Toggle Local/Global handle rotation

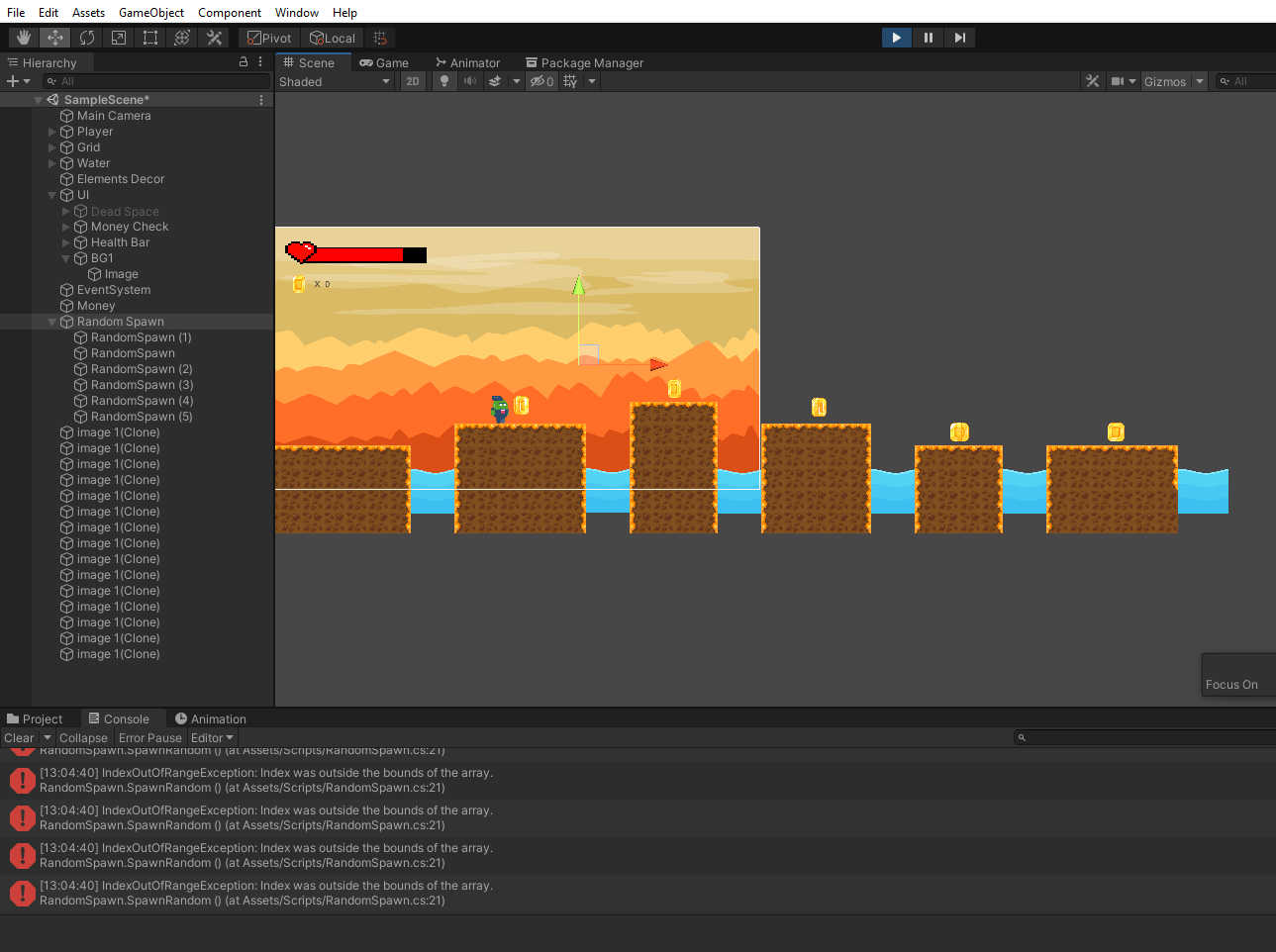click(x=333, y=38)
